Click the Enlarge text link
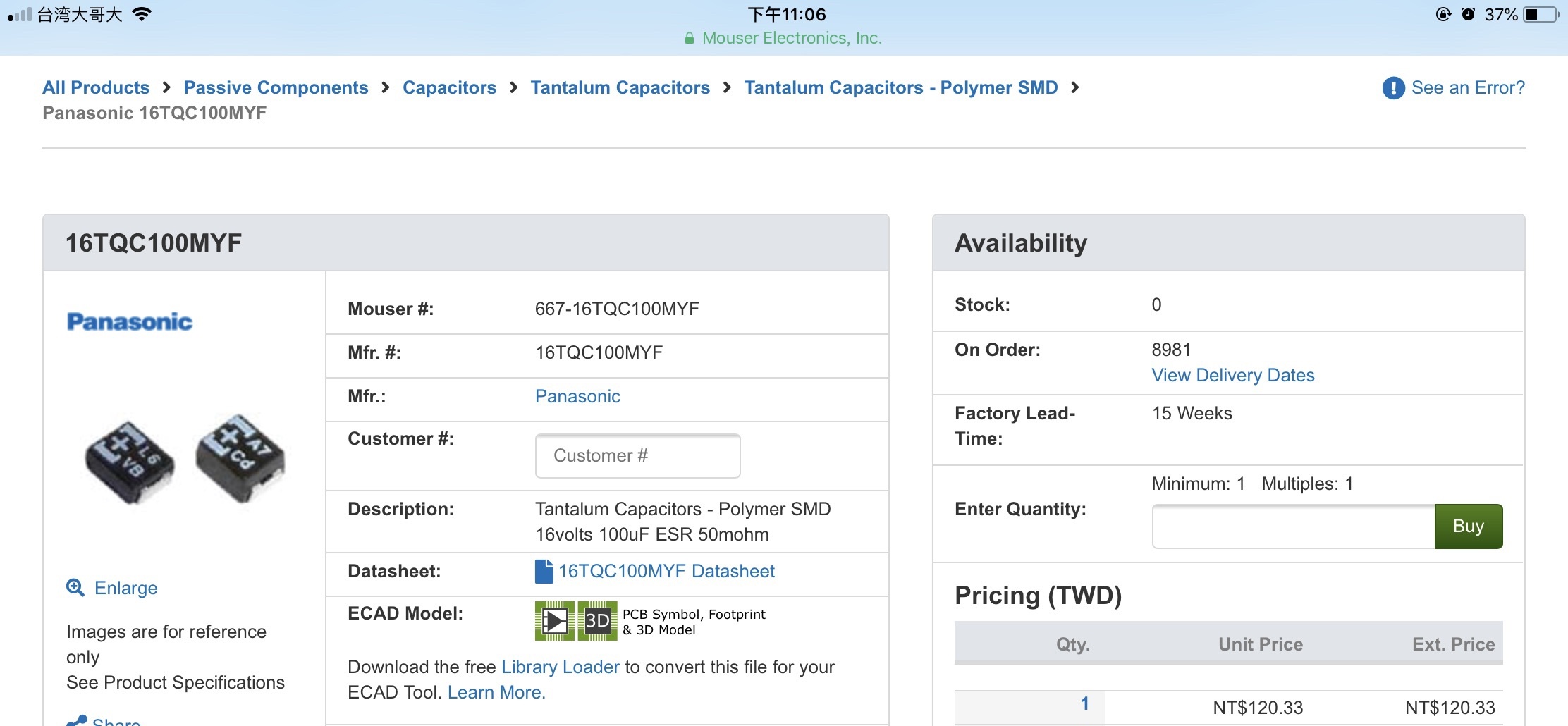 [125, 588]
